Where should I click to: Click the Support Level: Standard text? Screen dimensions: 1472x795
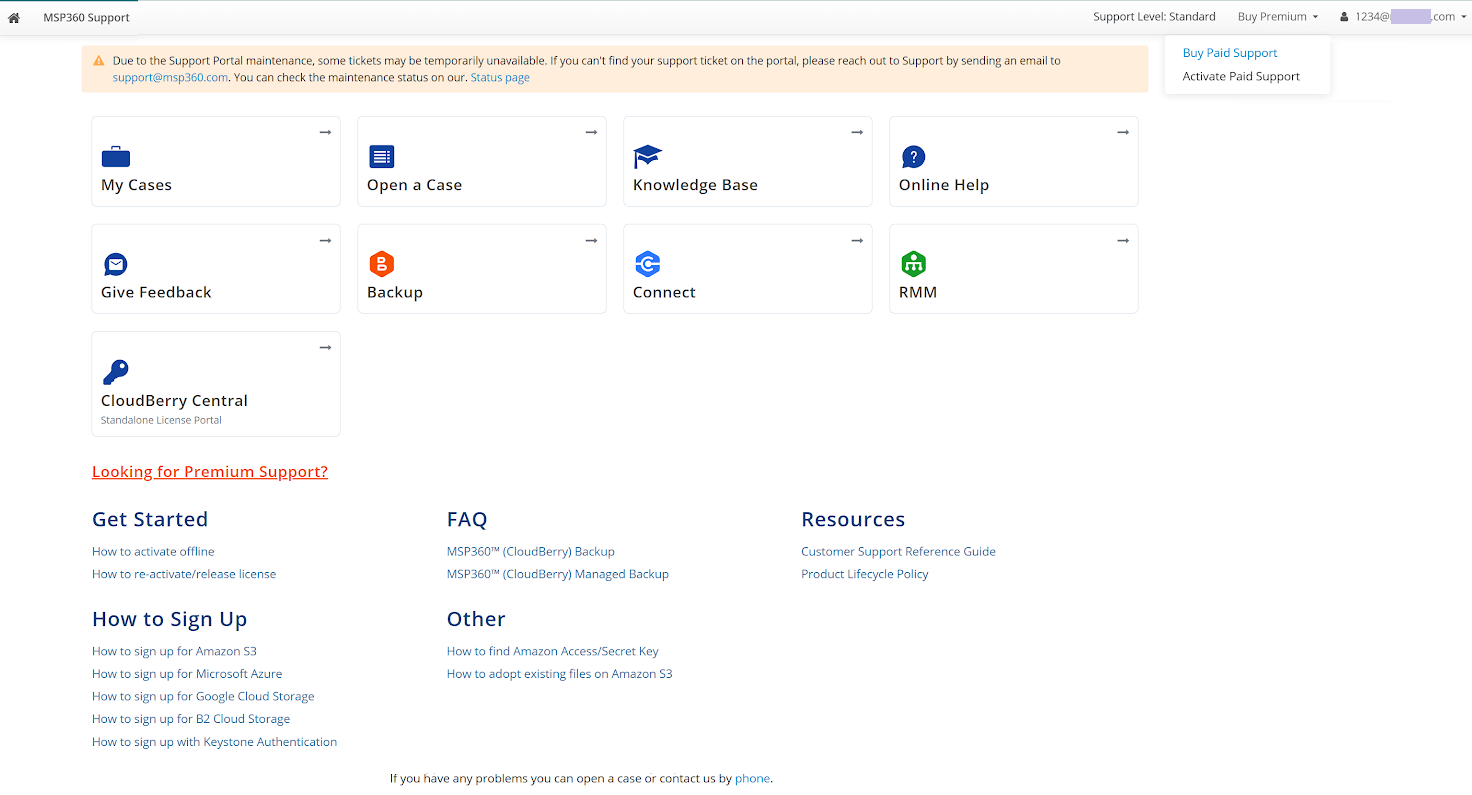[x=1154, y=17]
